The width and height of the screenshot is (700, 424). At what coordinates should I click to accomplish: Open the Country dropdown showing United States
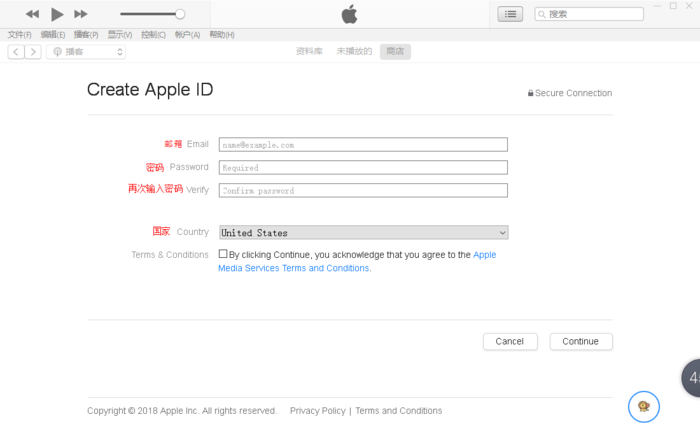click(363, 233)
